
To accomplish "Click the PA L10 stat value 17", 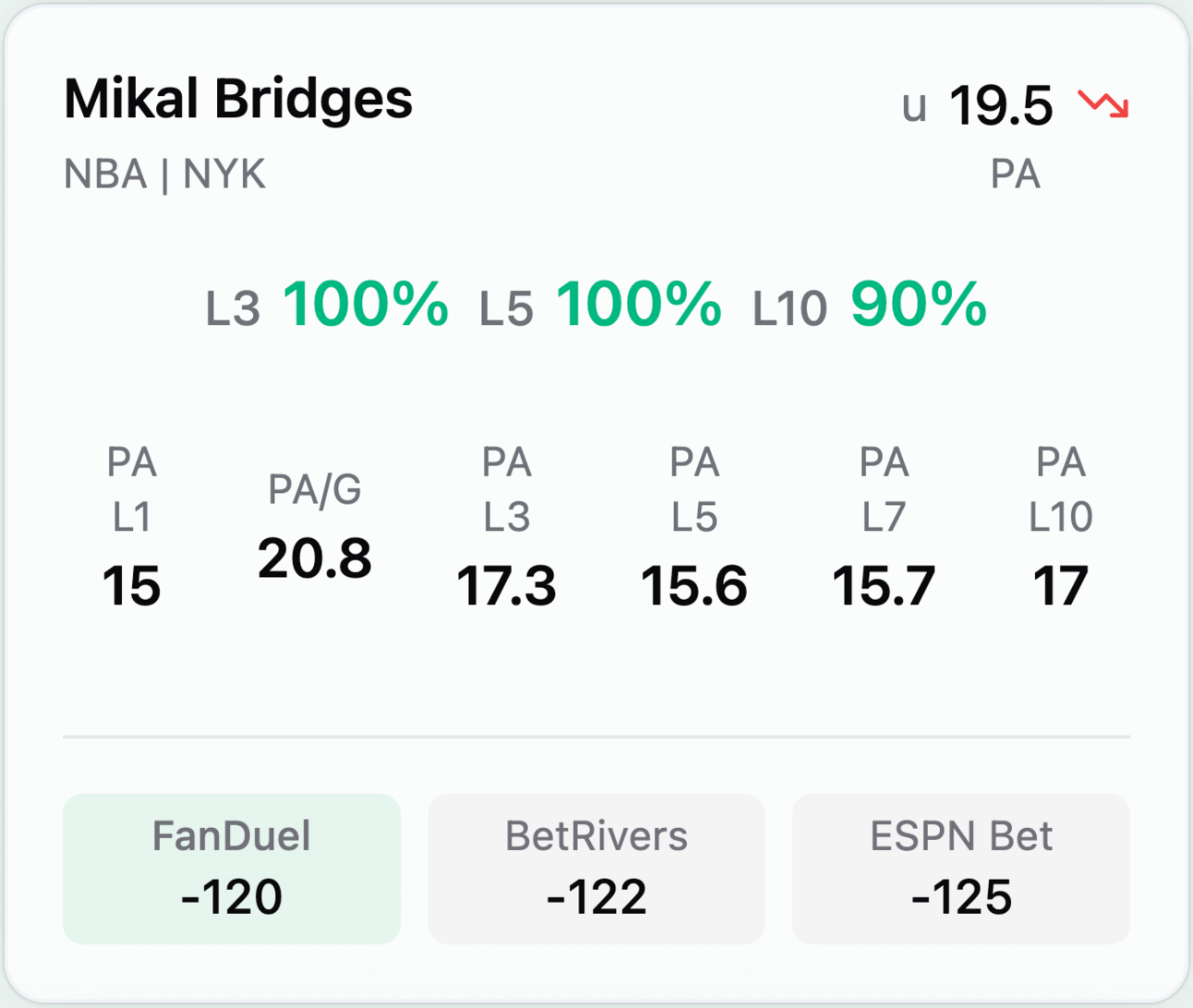I will (1061, 586).
